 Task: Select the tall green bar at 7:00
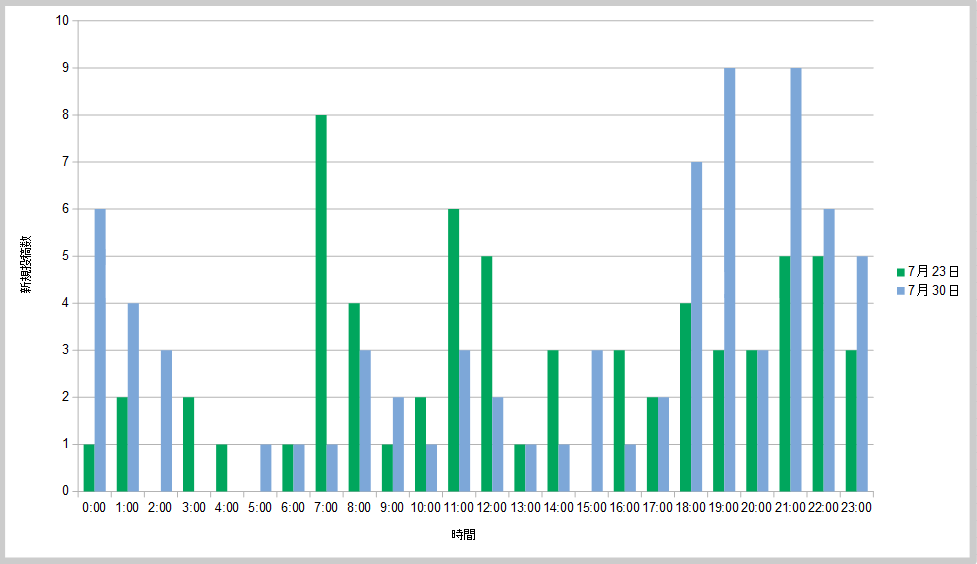(321, 303)
